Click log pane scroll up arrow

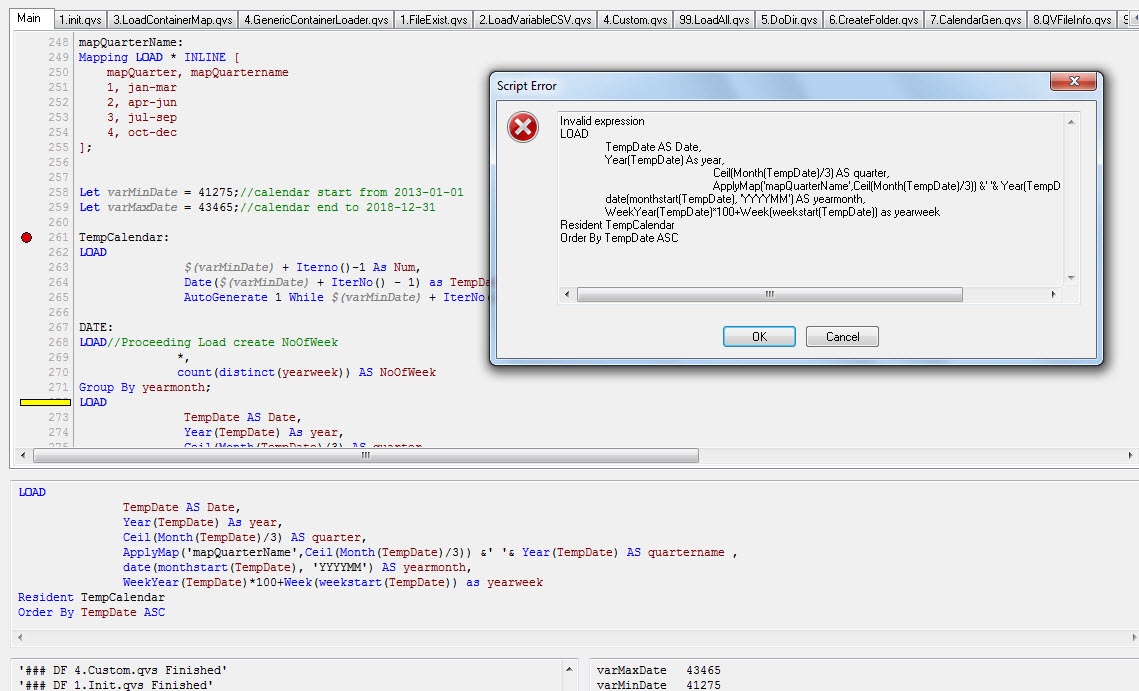[x=570, y=669]
